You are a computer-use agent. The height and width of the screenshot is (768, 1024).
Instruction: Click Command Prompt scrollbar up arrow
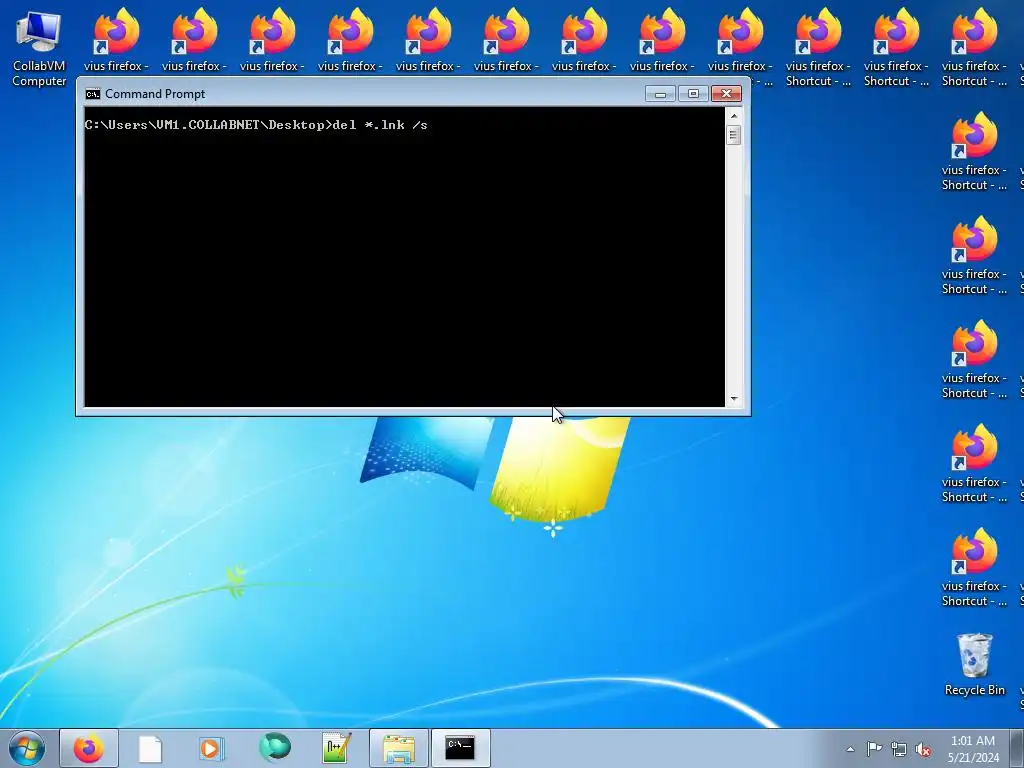734,116
